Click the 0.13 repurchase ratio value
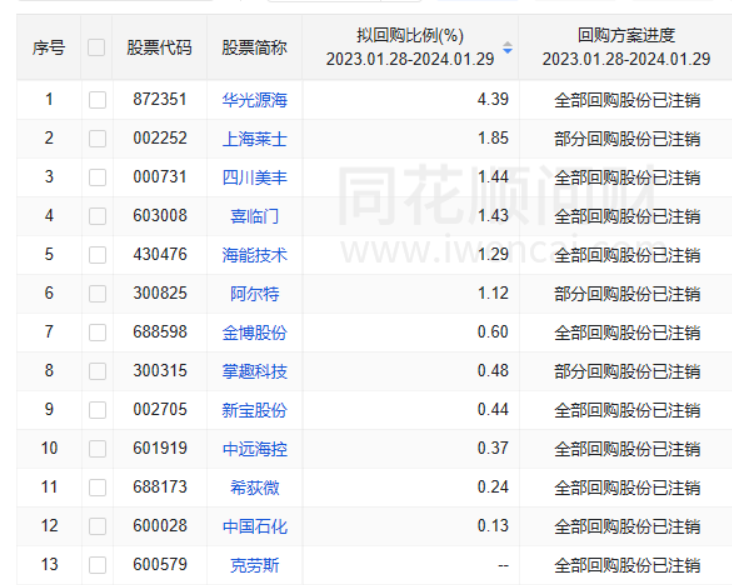Screen dimensions: 732x585 493,526
